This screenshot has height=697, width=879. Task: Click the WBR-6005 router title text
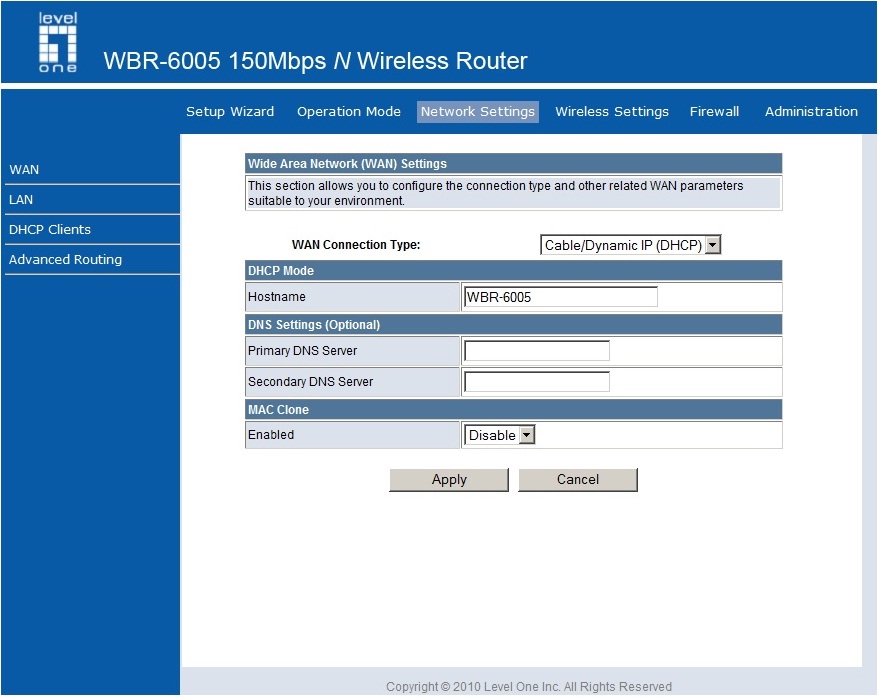(316, 61)
